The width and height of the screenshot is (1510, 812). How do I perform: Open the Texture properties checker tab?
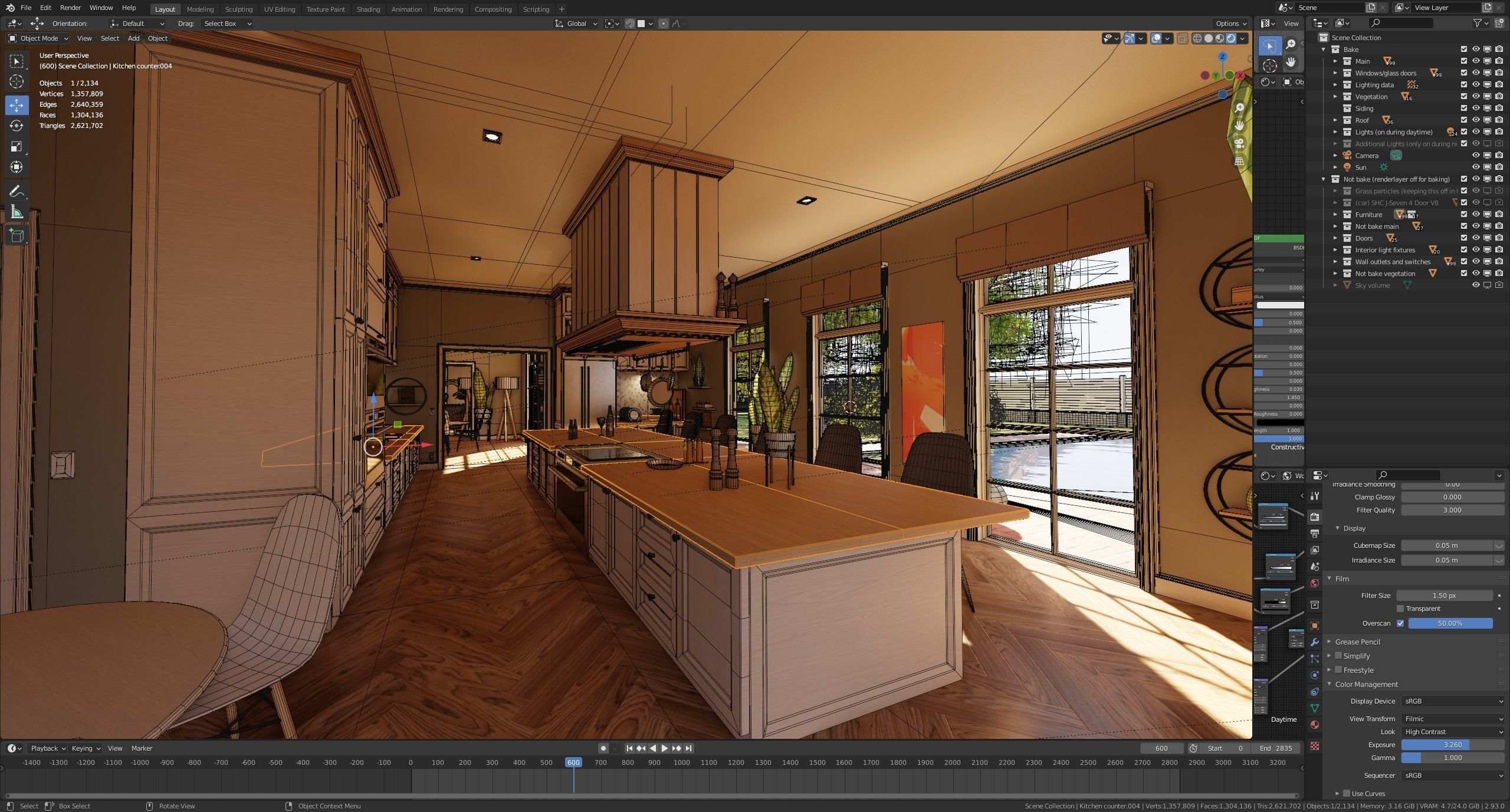[x=1315, y=746]
